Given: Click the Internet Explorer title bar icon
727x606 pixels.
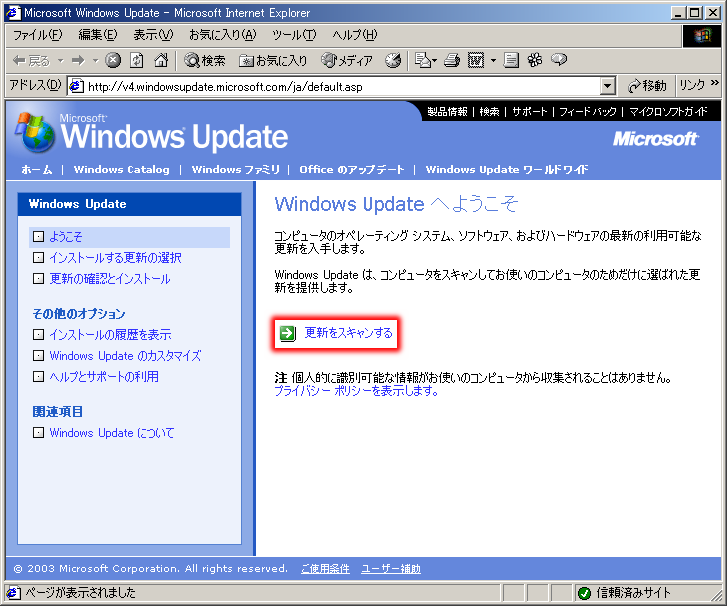Looking at the screenshot, I should tap(13, 13).
